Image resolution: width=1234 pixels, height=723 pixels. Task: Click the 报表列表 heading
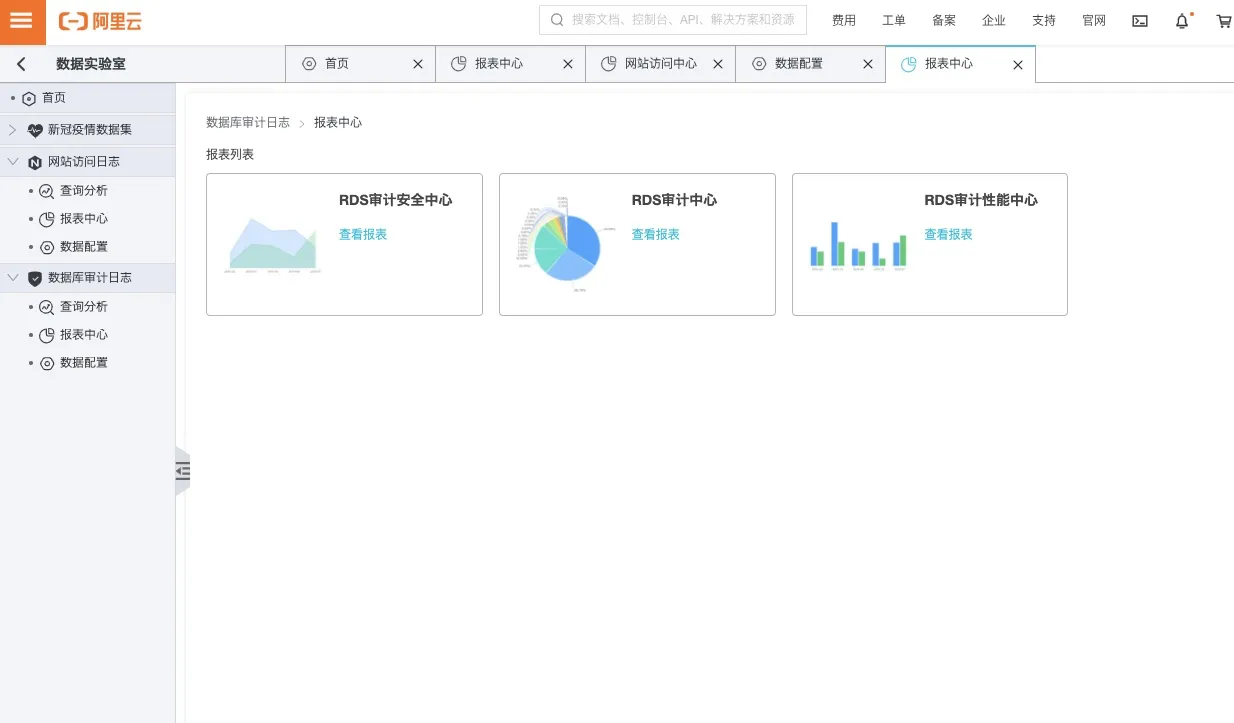tap(230, 155)
